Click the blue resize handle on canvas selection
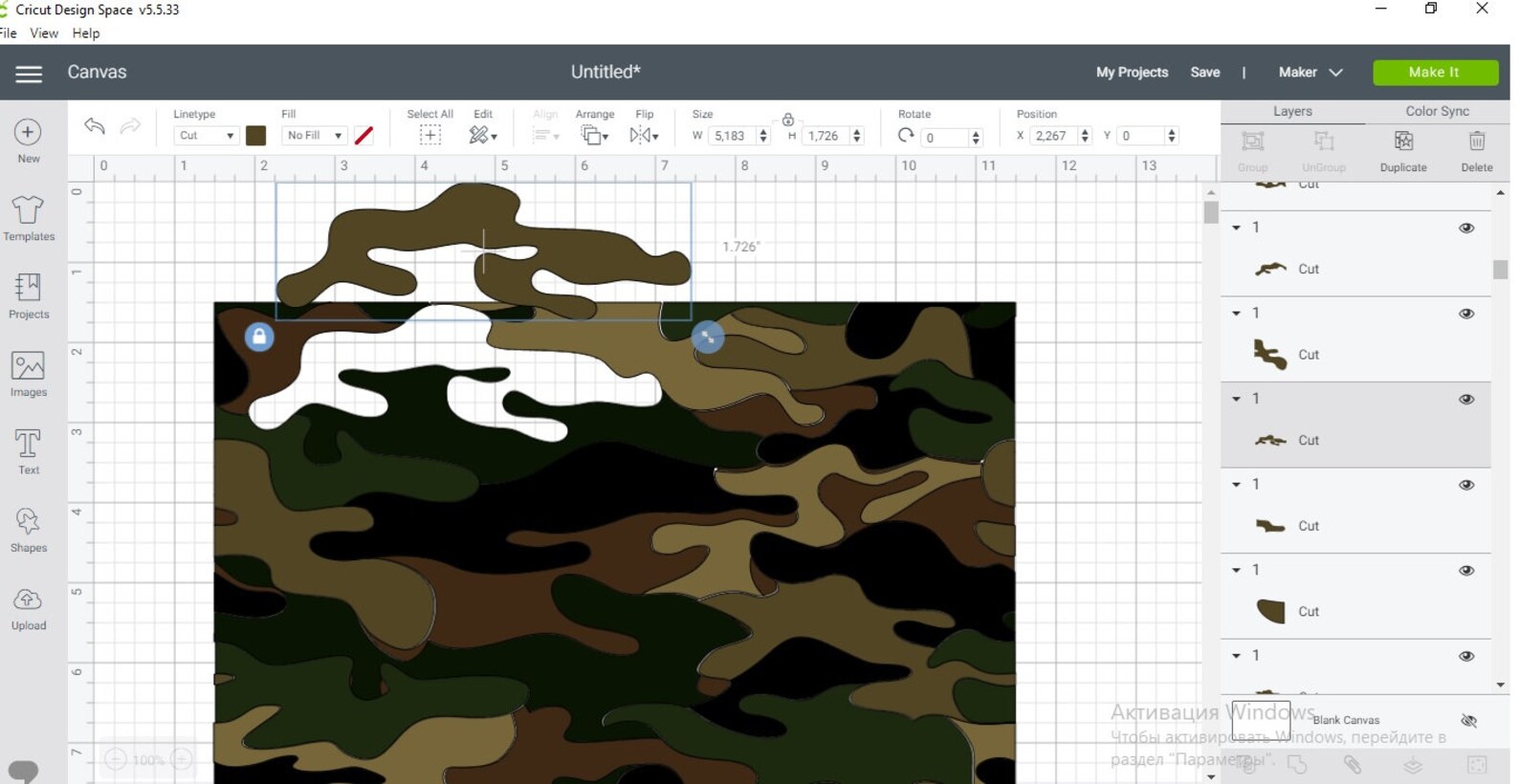The image size is (1519, 784). pos(708,337)
